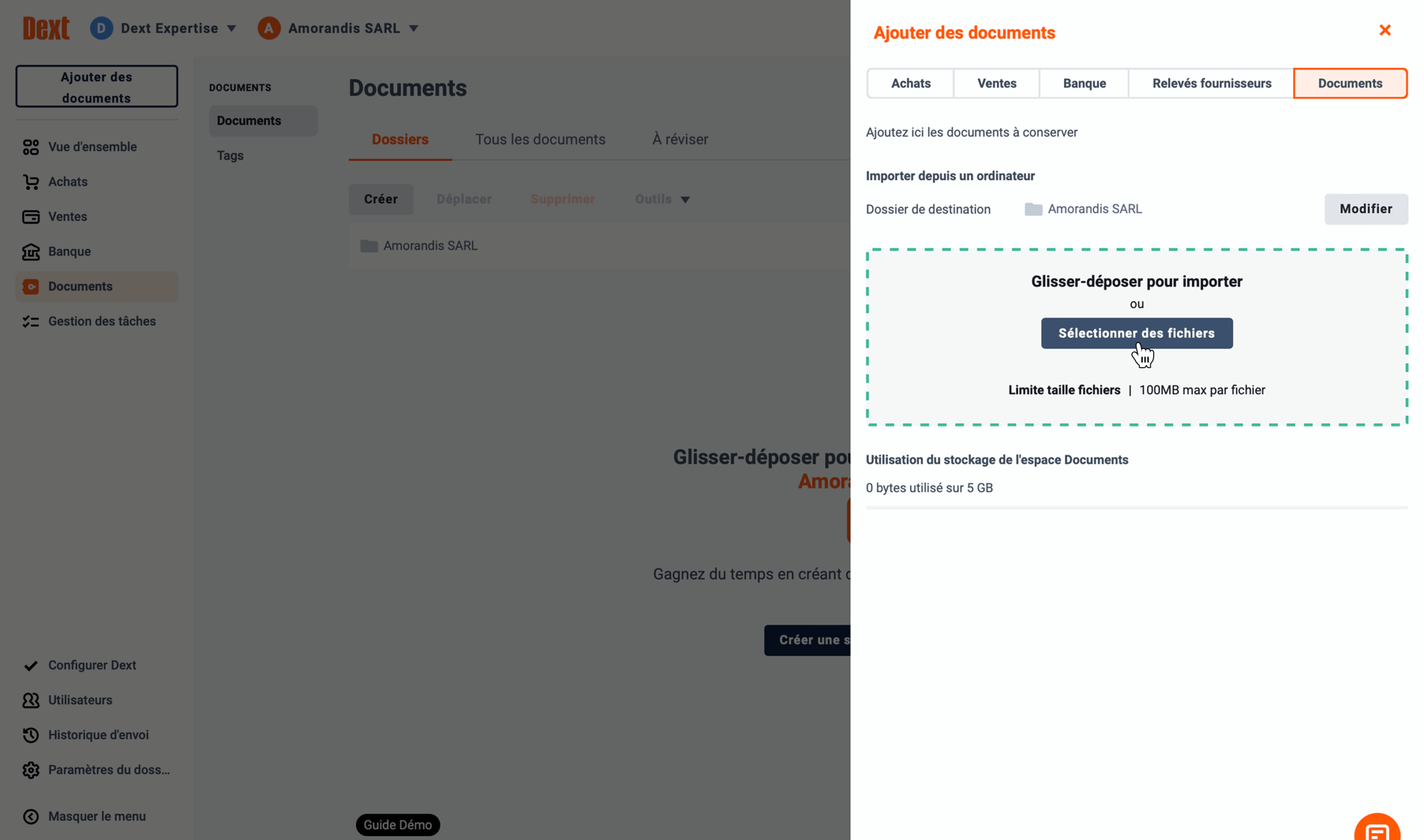This screenshot has height=840, width=1424.
Task: Click Masquer le menu
Action: point(96,816)
